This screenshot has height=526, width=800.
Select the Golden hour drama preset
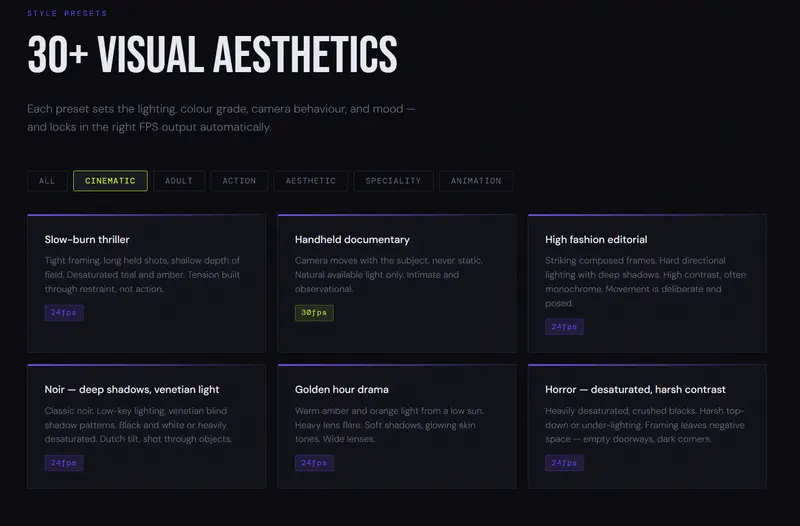(396, 426)
